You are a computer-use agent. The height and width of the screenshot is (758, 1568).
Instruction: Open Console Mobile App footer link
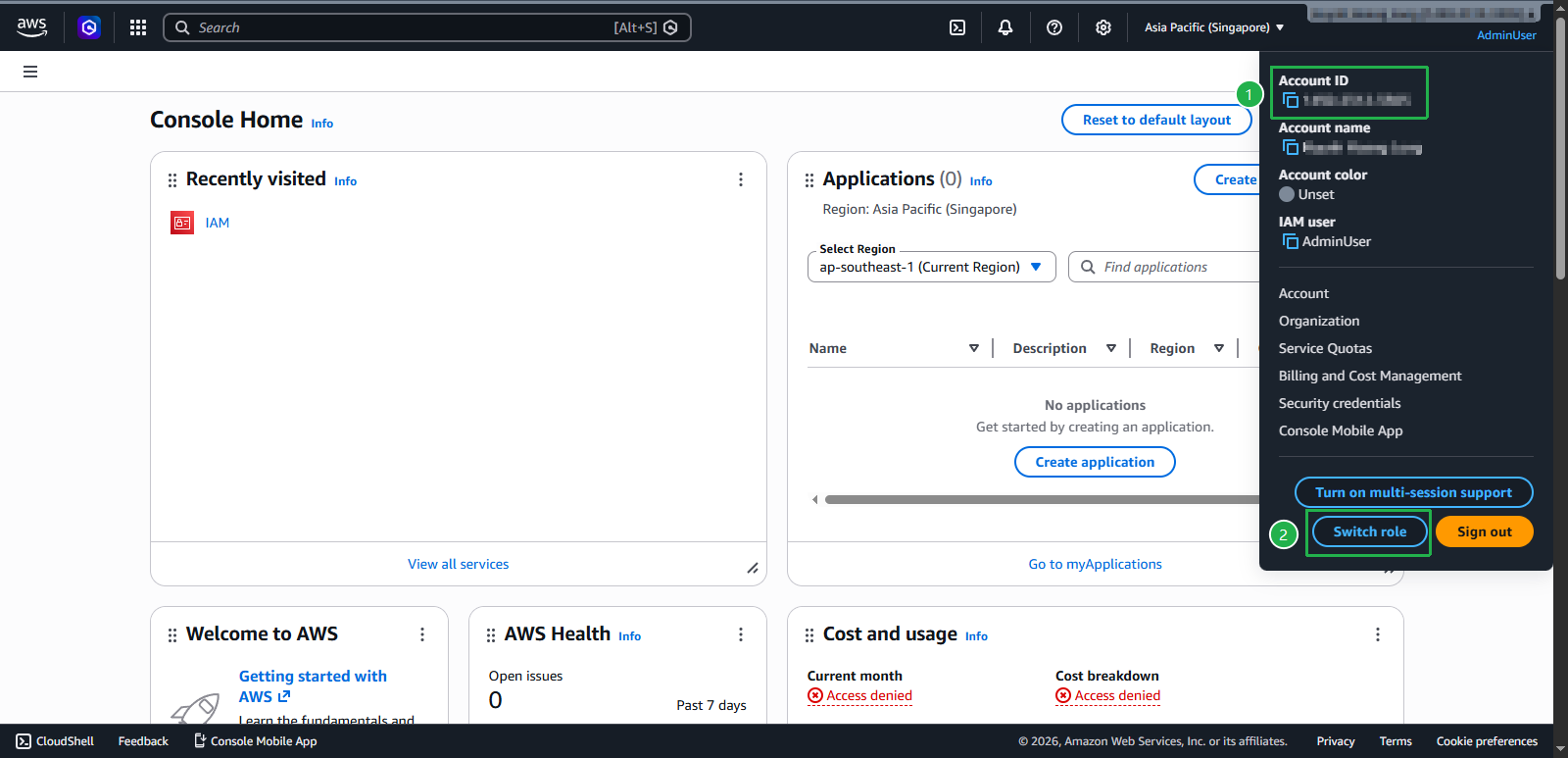pos(255,741)
